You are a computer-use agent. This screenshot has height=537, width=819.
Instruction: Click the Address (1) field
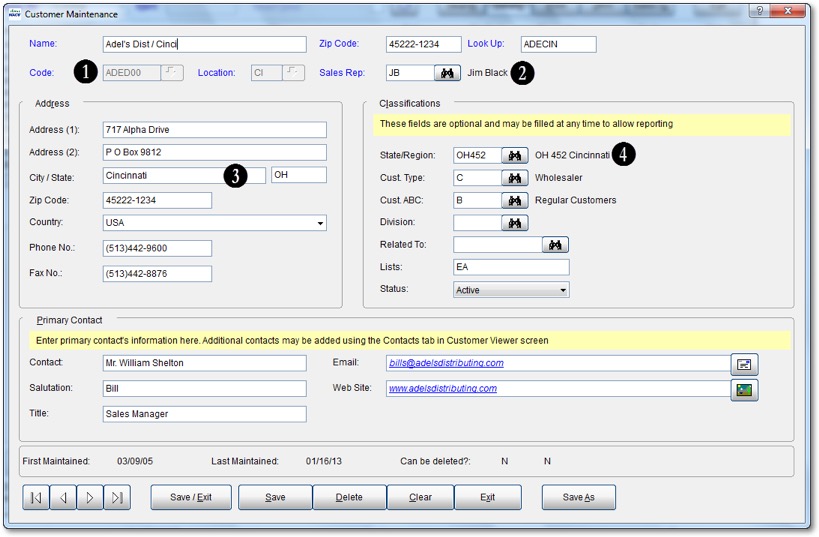pos(215,130)
